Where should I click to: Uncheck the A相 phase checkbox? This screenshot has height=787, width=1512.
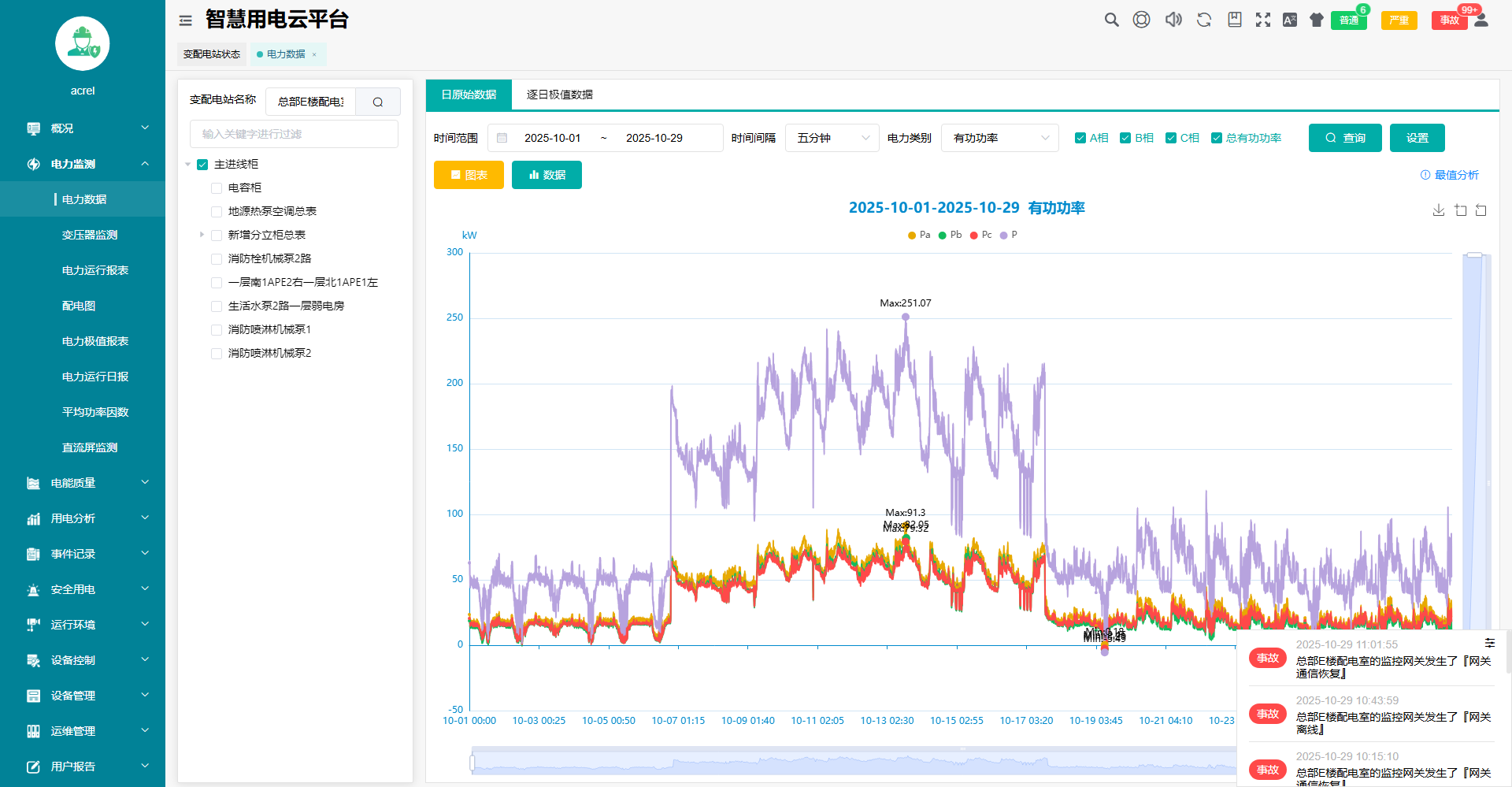pos(1080,138)
